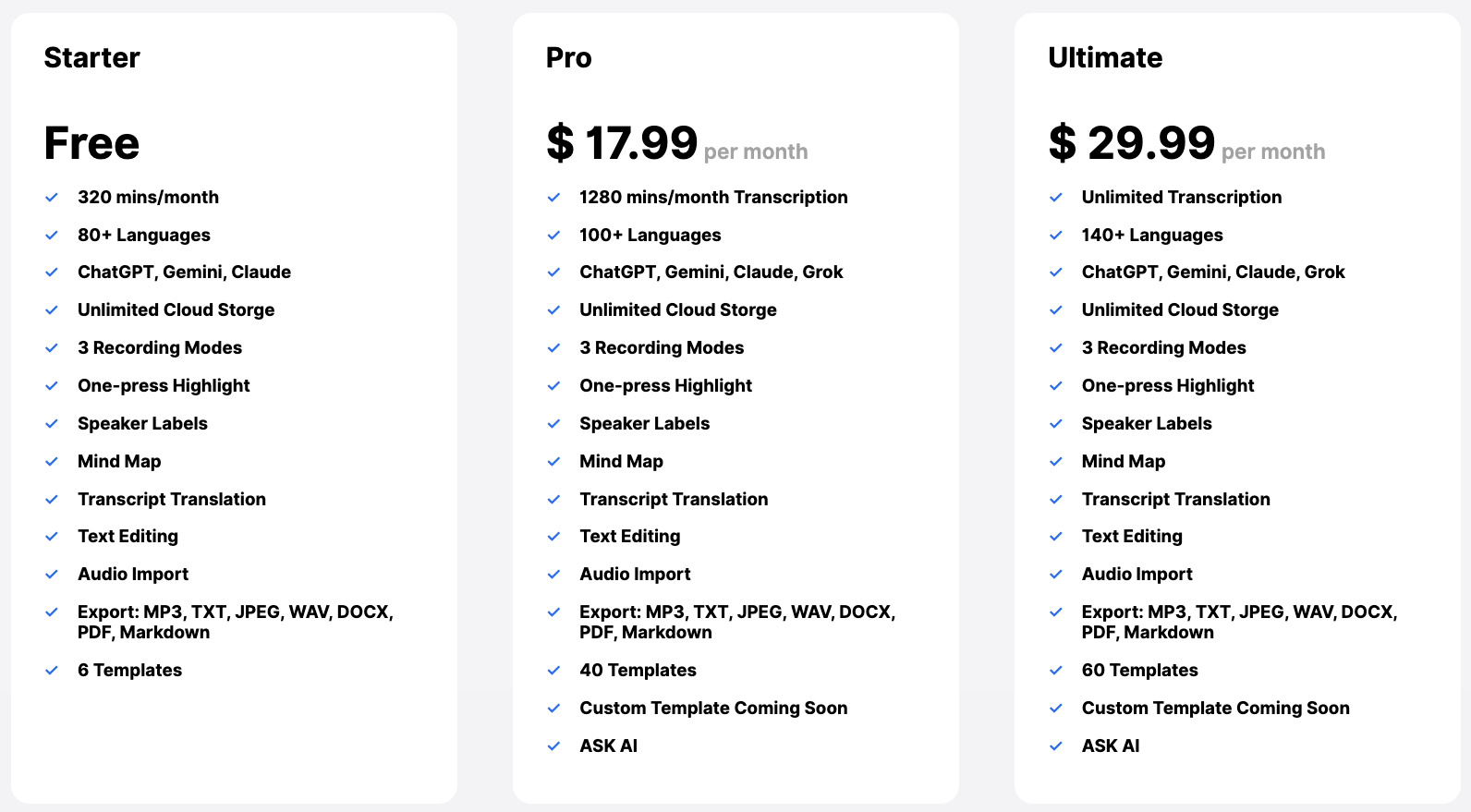Screen dimensions: 1471x812
Task: Select the Starter plan heading
Action: (92, 57)
